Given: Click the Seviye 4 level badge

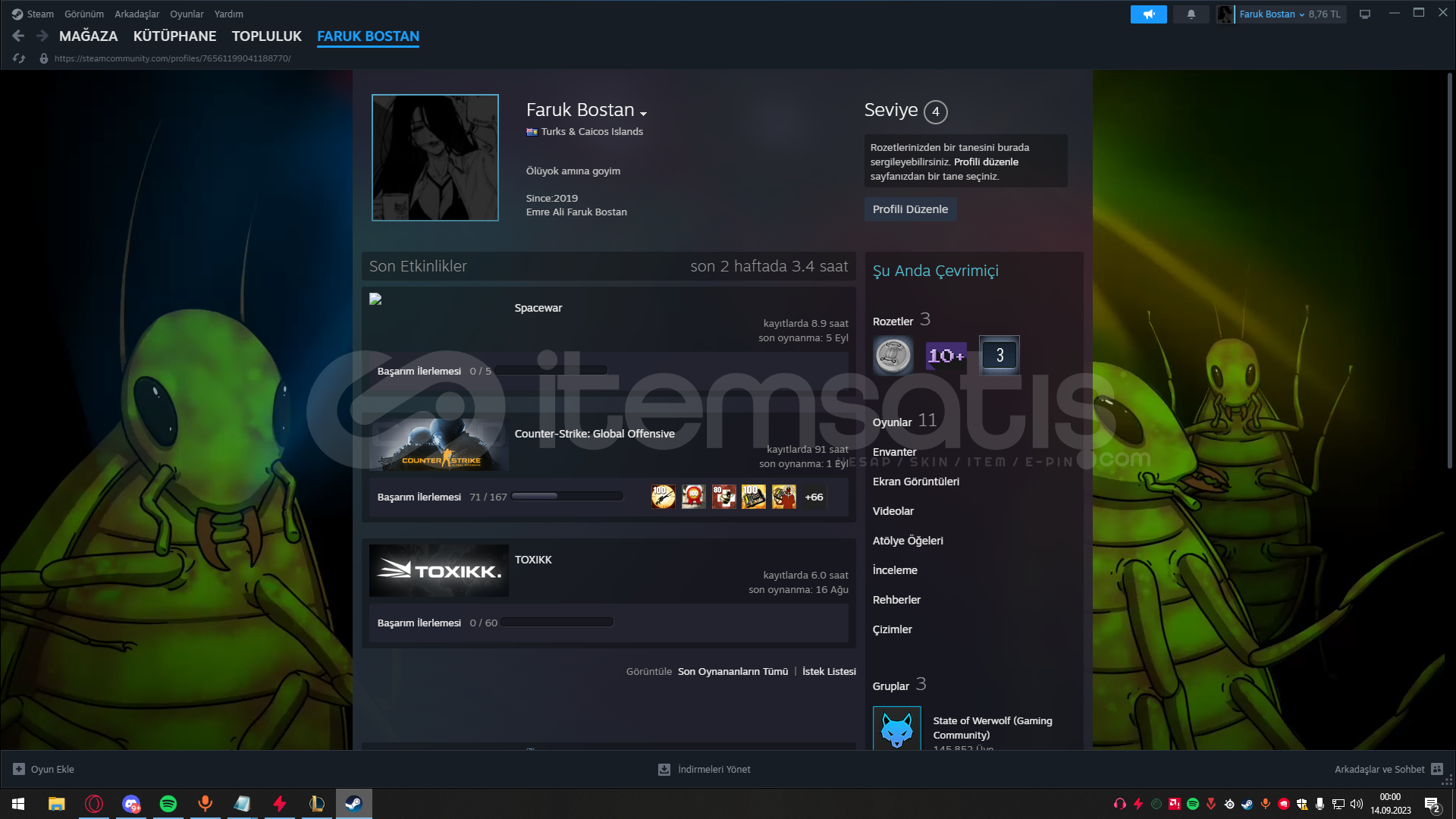Looking at the screenshot, I should pos(935,112).
